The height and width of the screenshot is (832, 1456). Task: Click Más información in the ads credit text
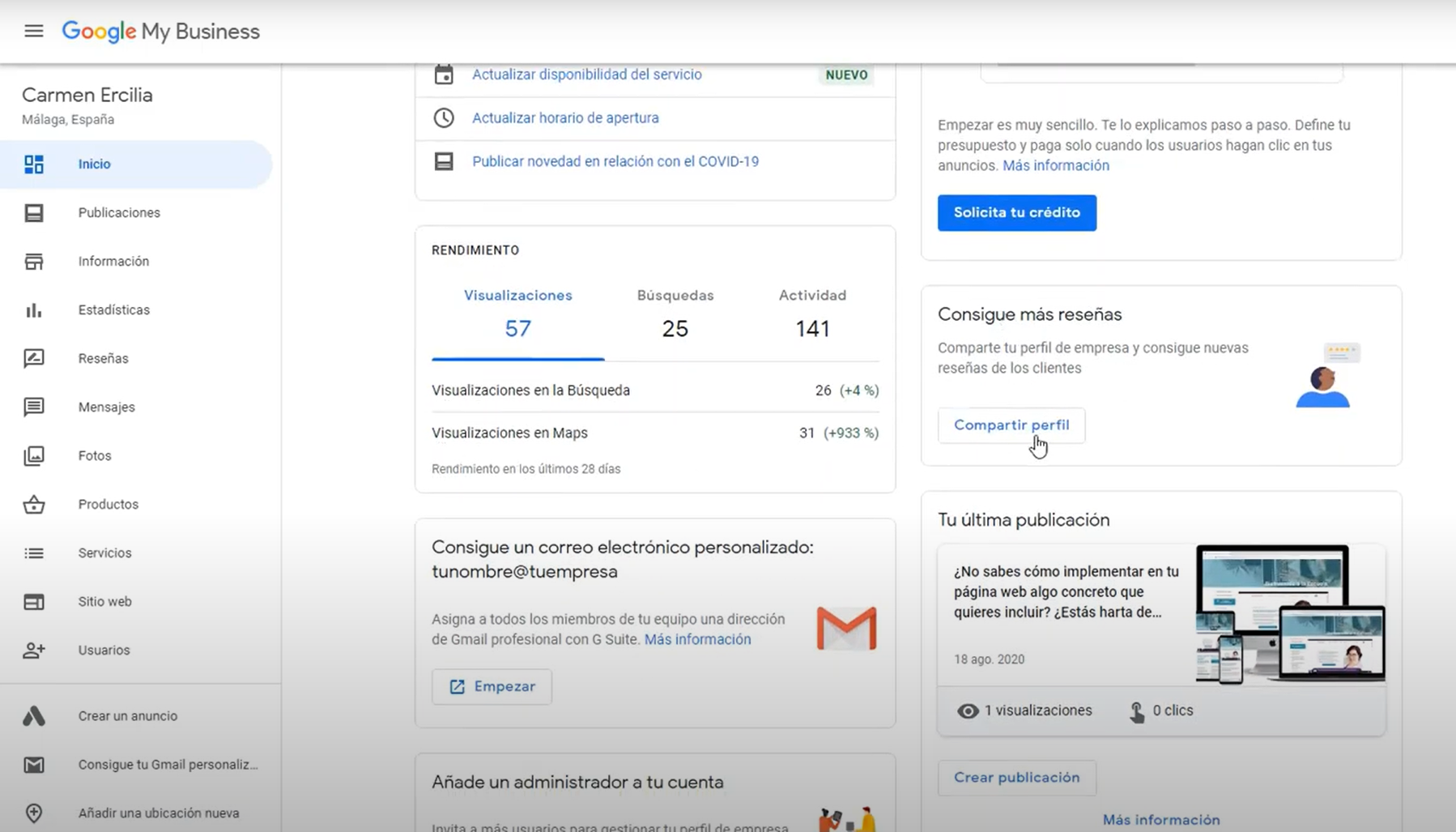(1056, 166)
